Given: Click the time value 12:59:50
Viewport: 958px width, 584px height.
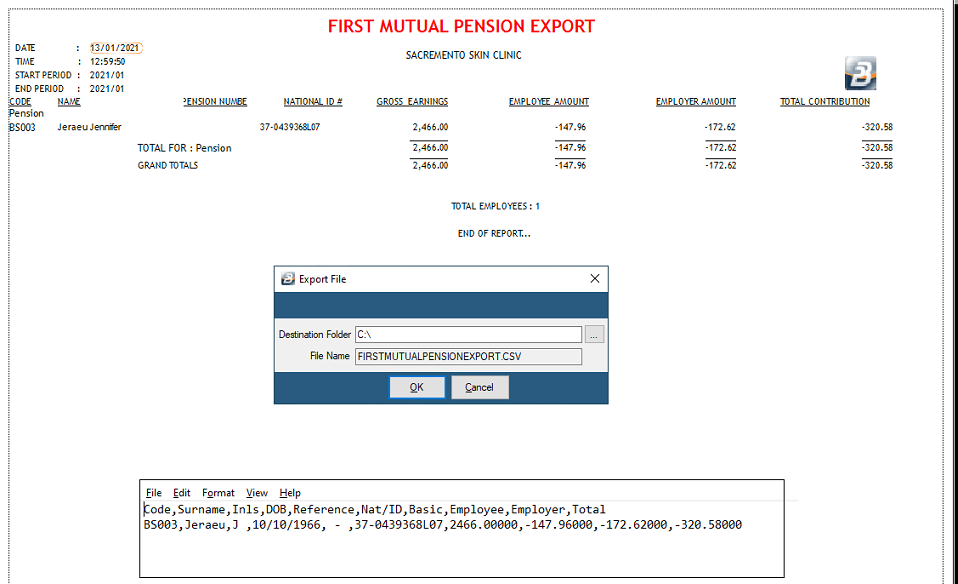Looking at the screenshot, I should [x=108, y=62].
